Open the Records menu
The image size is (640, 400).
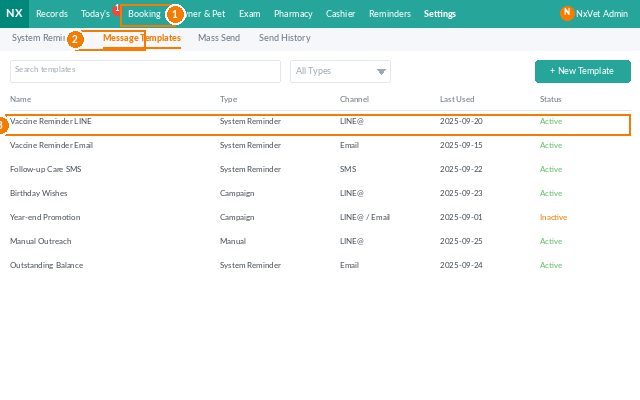pos(52,14)
